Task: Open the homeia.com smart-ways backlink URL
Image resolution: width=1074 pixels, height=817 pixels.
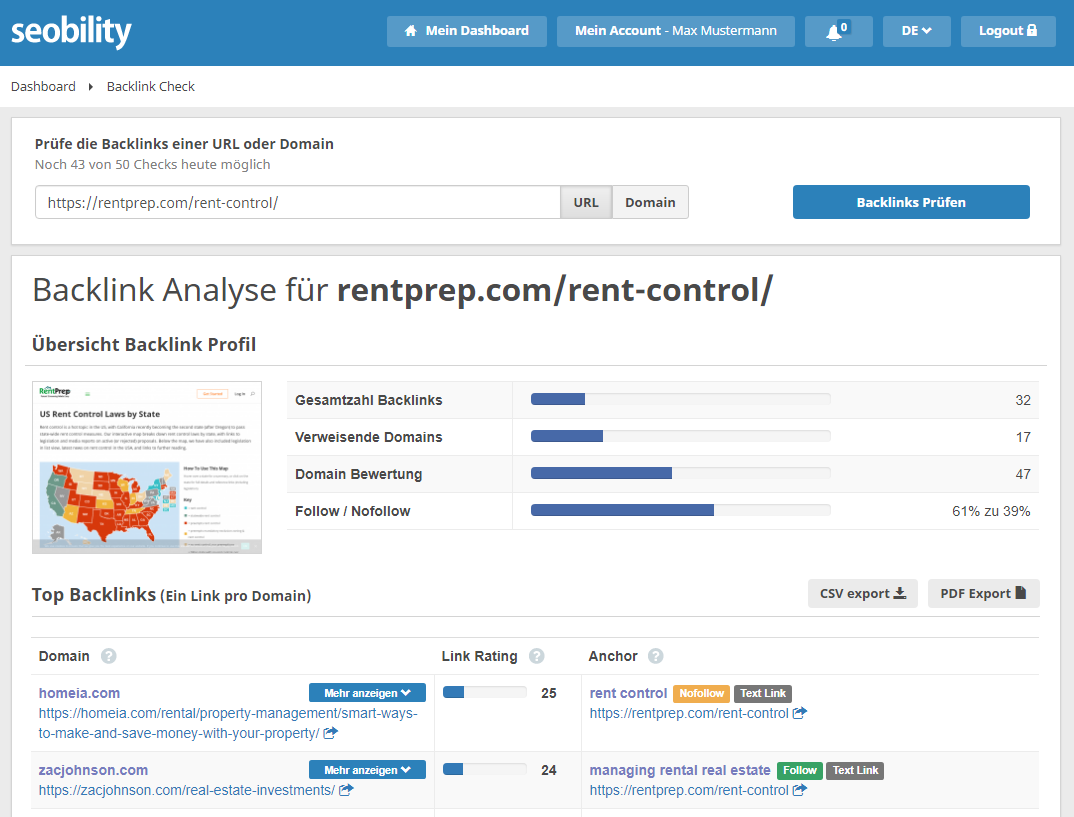Action: (x=228, y=723)
